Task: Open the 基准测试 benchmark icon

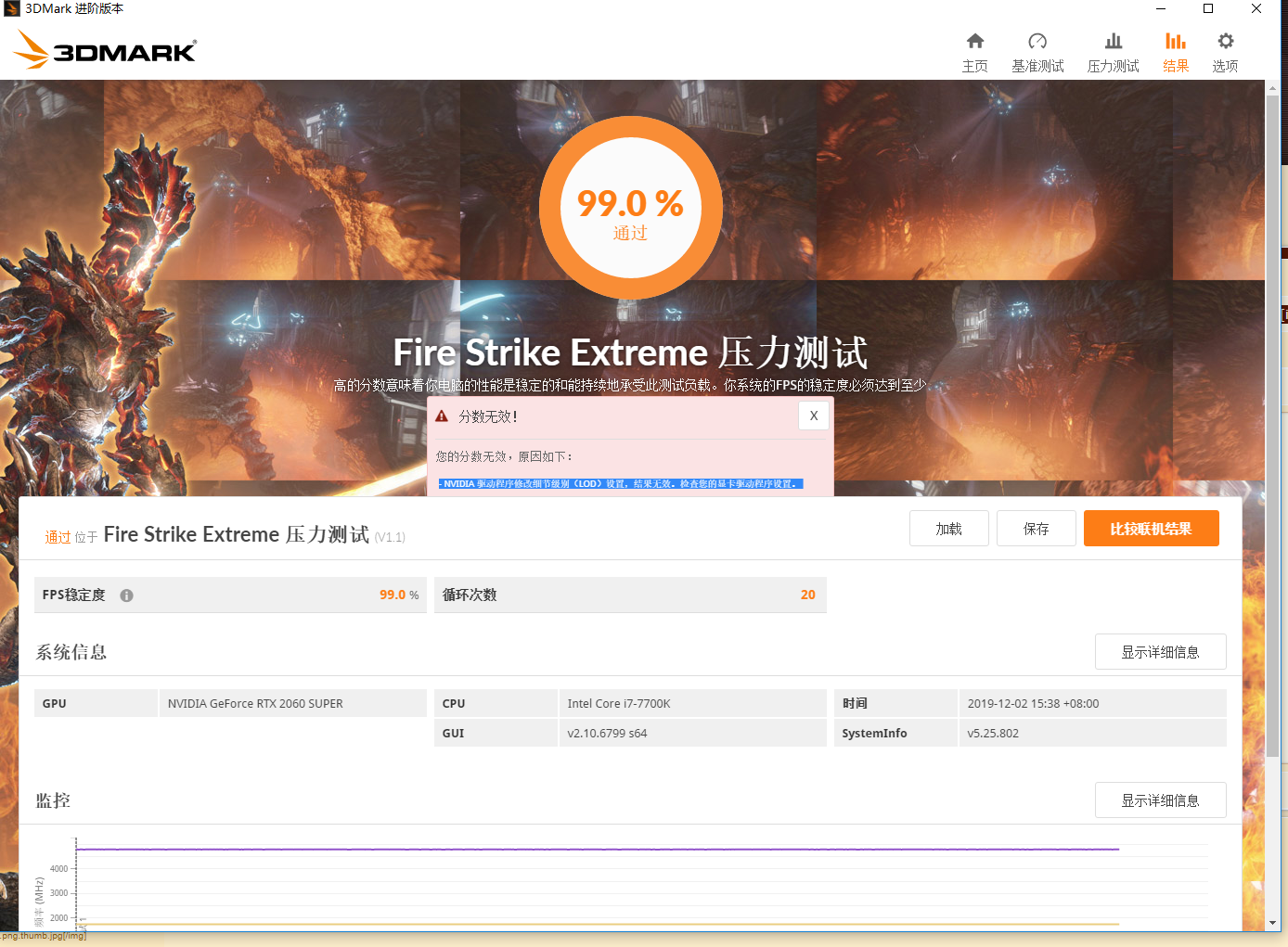Action: click(1037, 51)
